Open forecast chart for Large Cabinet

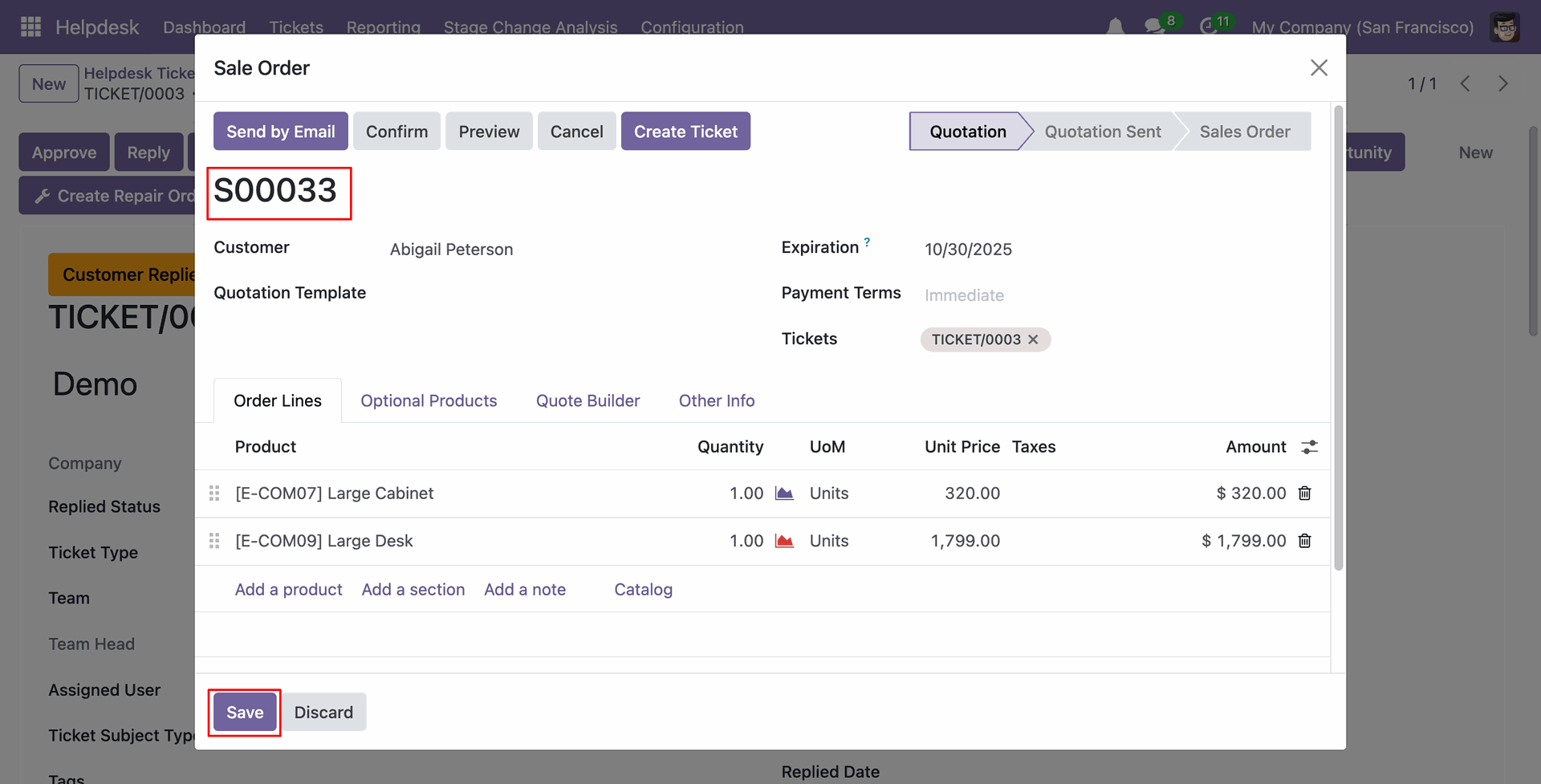(784, 494)
